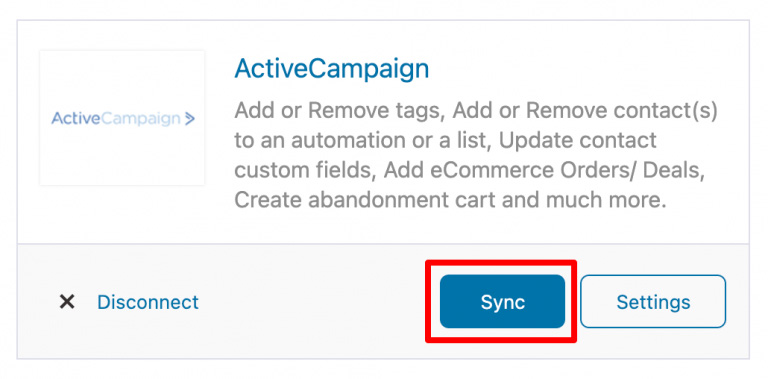Click the arrow mark in ActiveCampaign logo

pos(190,118)
